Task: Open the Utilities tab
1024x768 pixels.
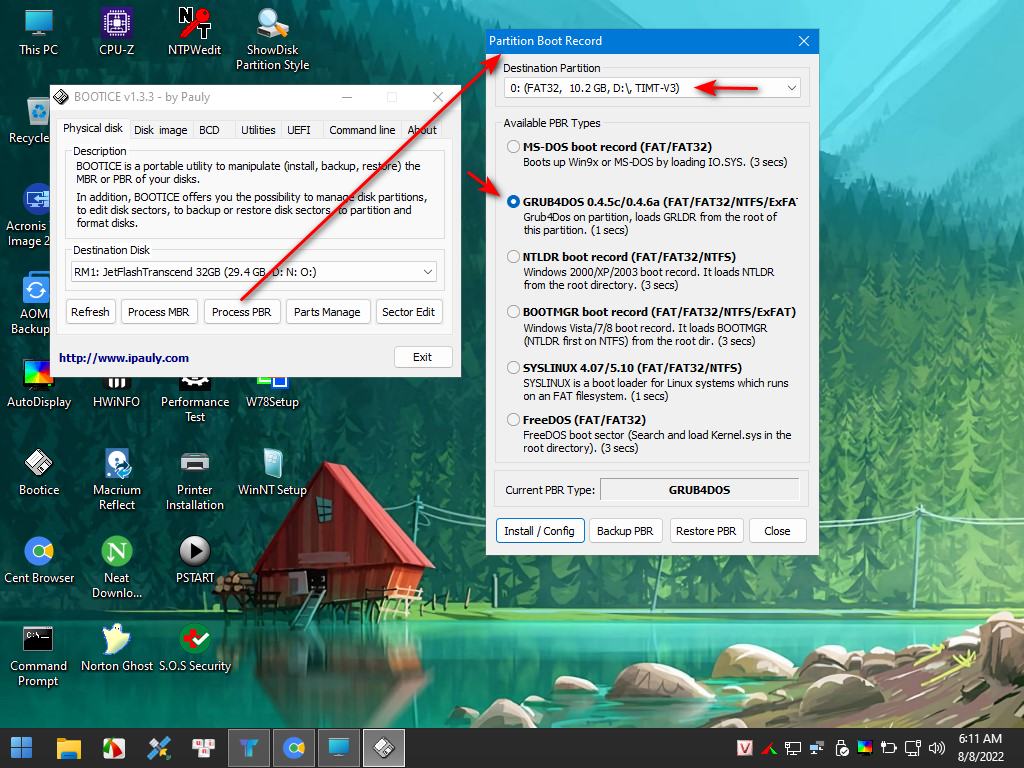Action: pyautogui.click(x=258, y=130)
